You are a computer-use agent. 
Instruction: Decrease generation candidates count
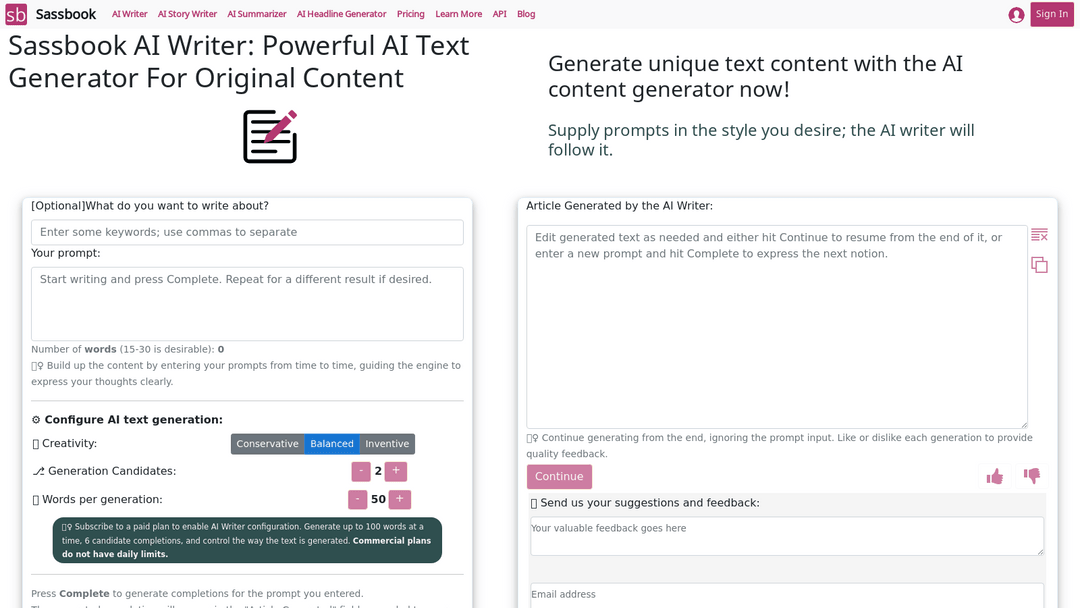[361, 472]
